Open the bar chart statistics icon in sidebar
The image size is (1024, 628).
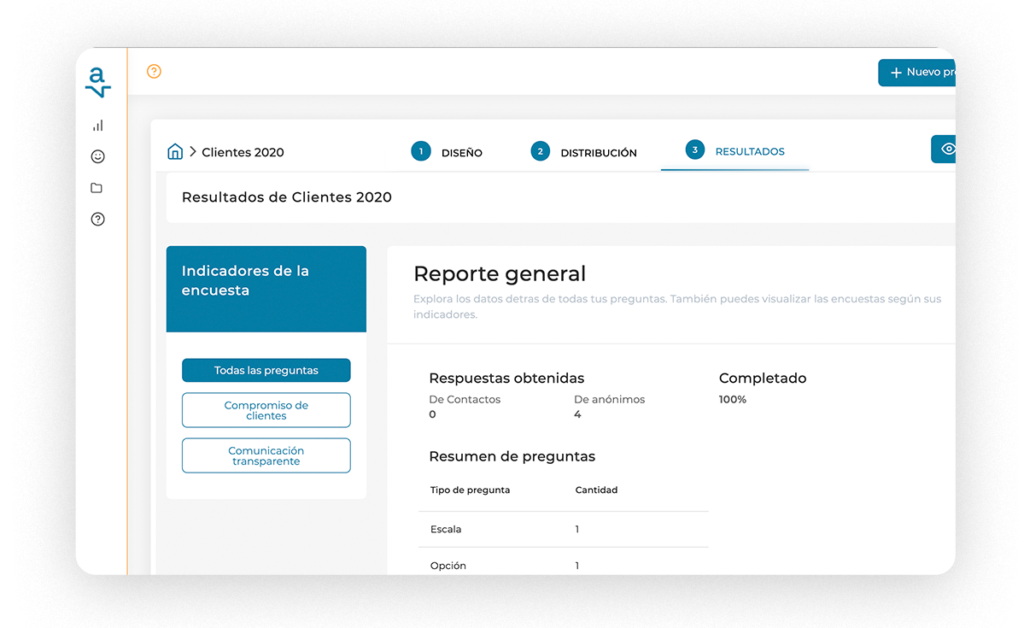point(97,125)
